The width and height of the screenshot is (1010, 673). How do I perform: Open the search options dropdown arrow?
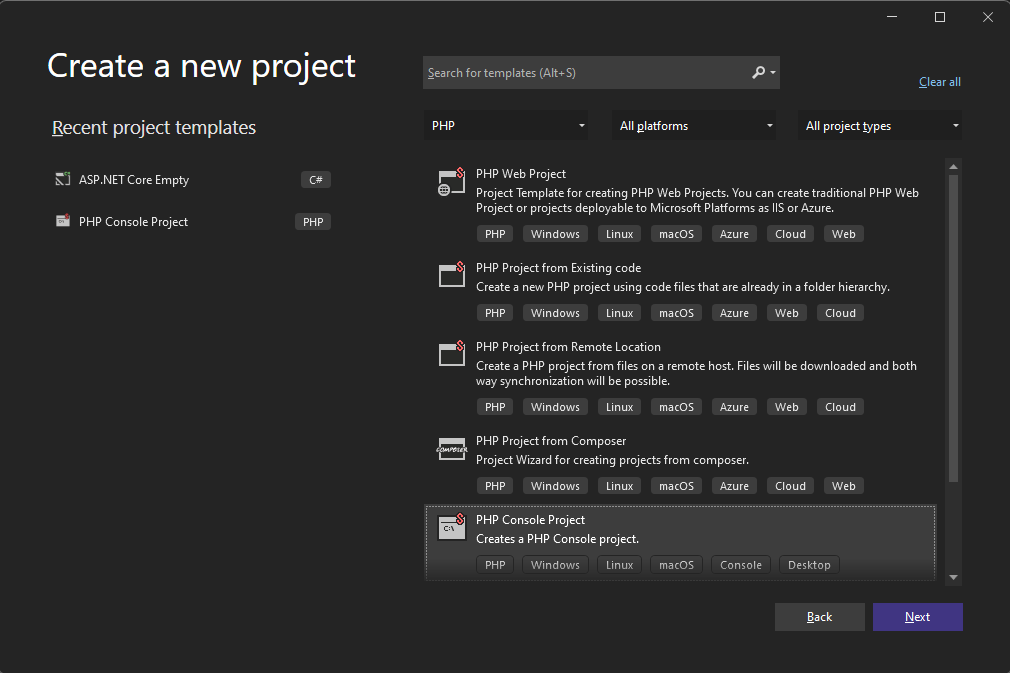click(773, 73)
